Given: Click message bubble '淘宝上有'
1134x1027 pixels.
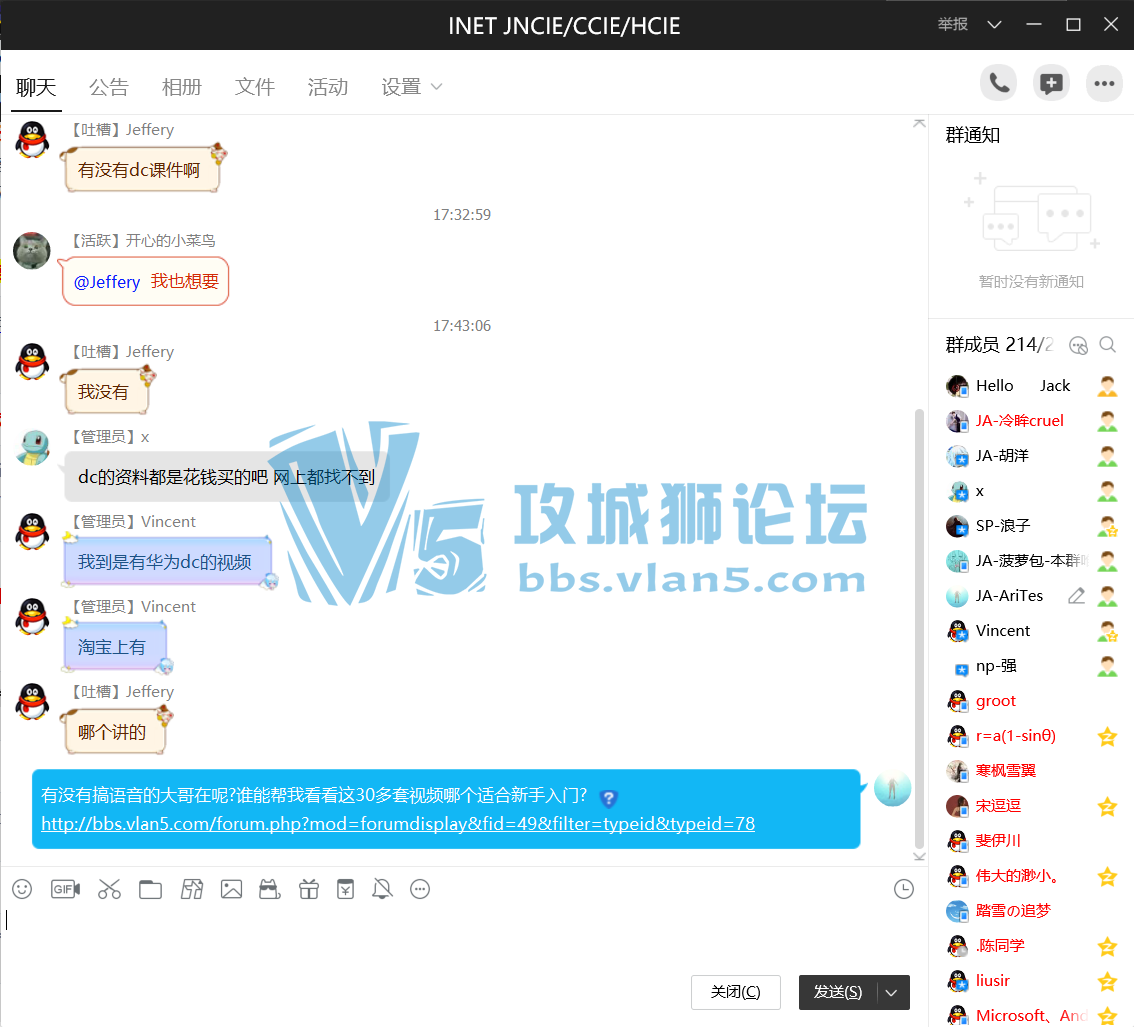Looking at the screenshot, I should click(x=116, y=647).
